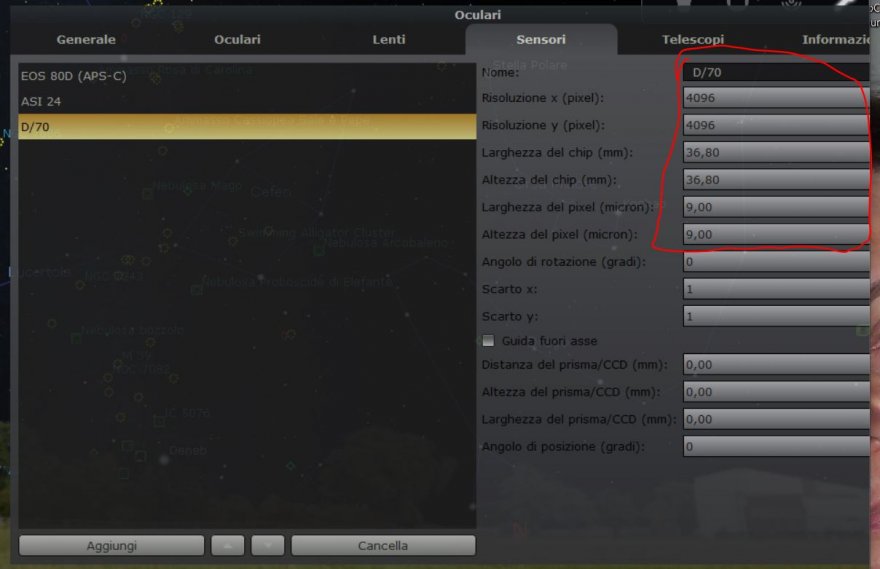880x569 pixels.
Task: Click the Scarto x field
Action: (x=777, y=289)
